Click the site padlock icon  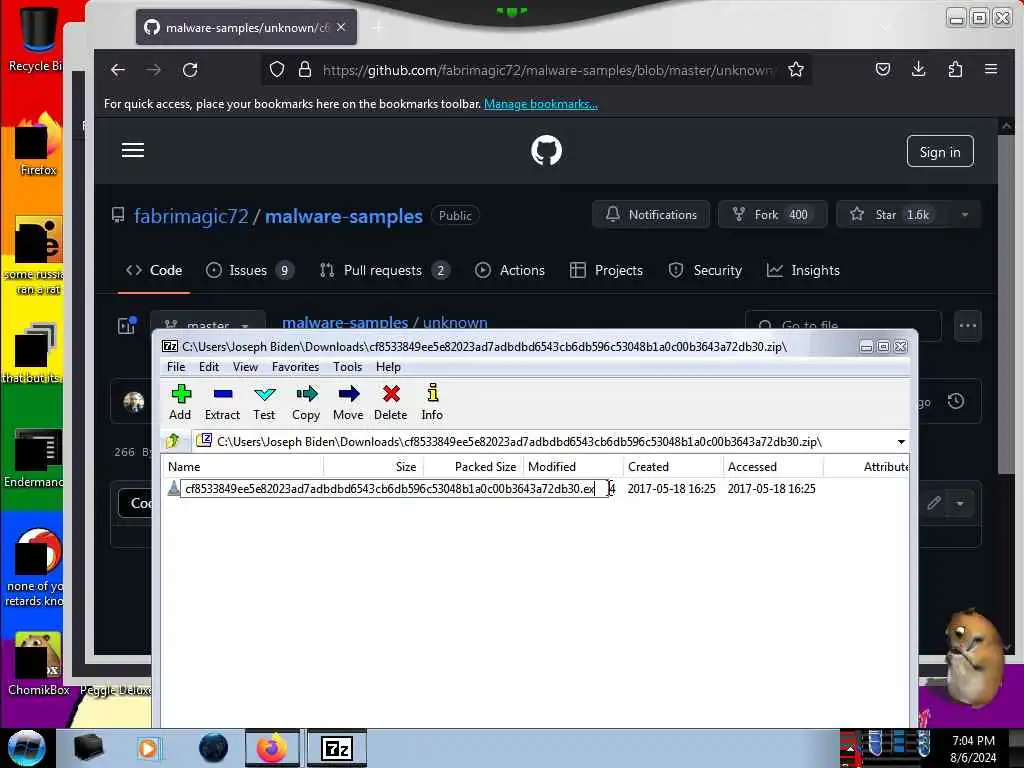click(305, 70)
